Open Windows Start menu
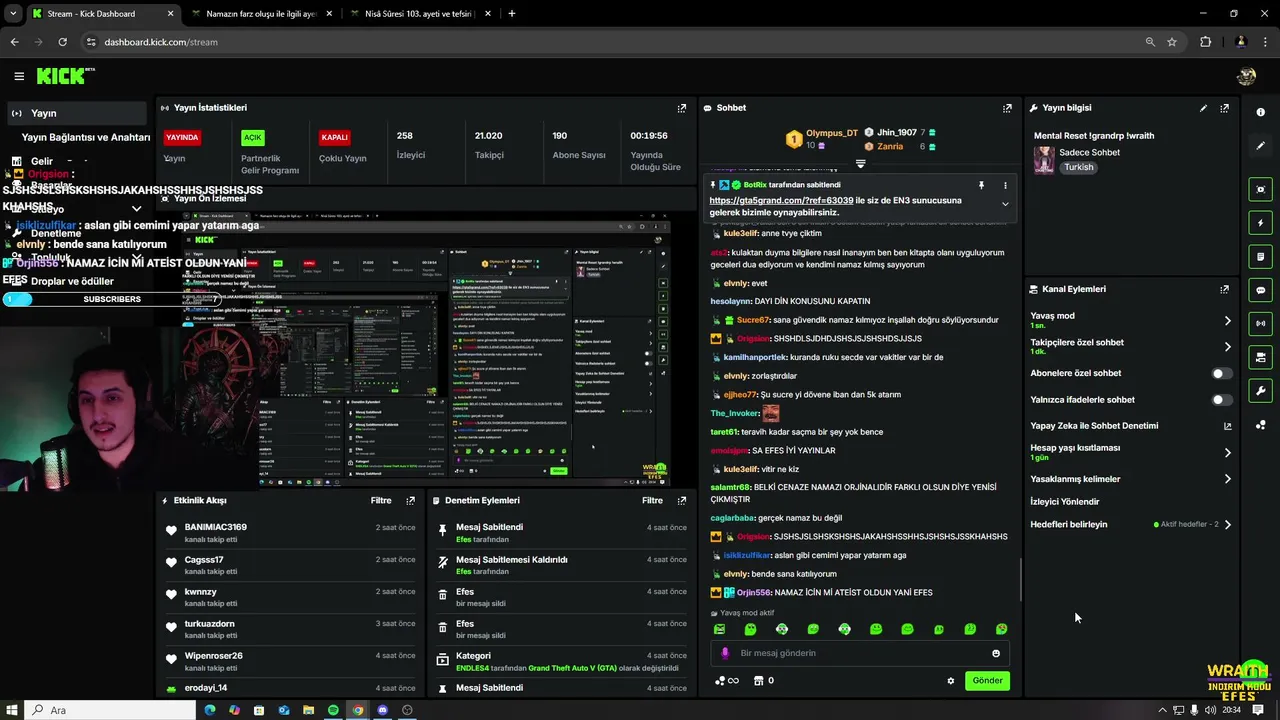Image resolution: width=1280 pixels, height=720 pixels. [12, 710]
